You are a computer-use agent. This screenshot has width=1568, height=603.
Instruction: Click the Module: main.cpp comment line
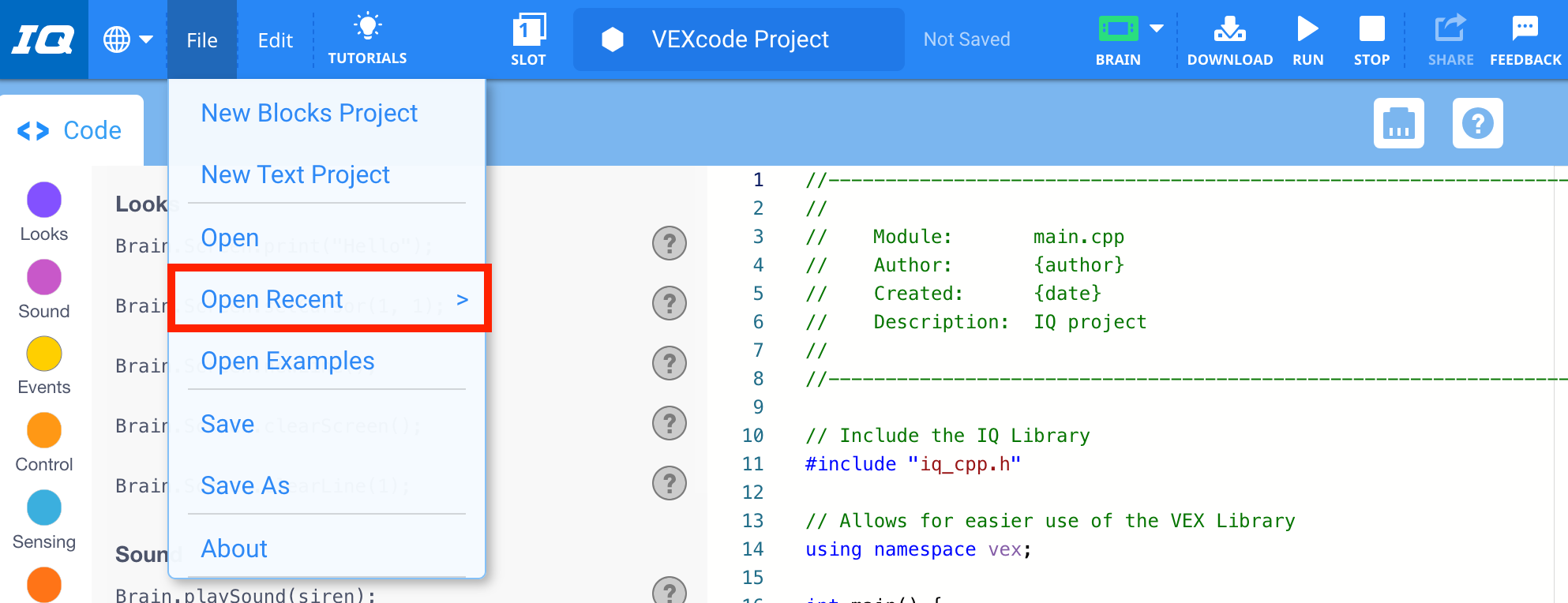965,237
